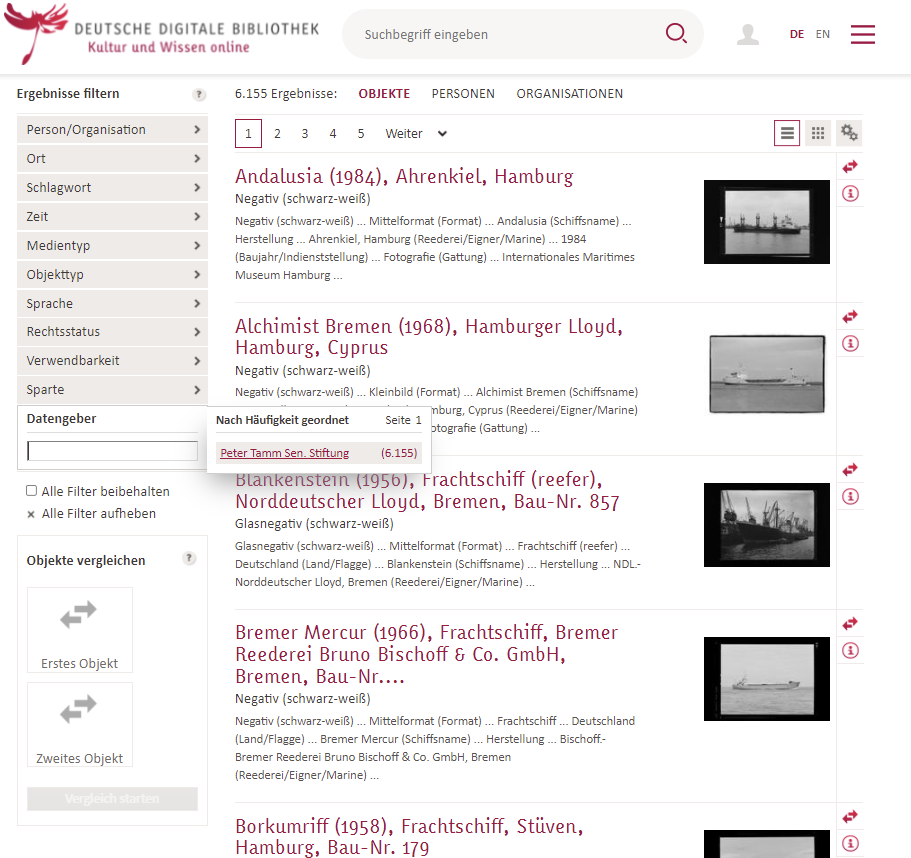
Task: Click help icon next to Ergebnisse filtern
Action: coord(199,94)
